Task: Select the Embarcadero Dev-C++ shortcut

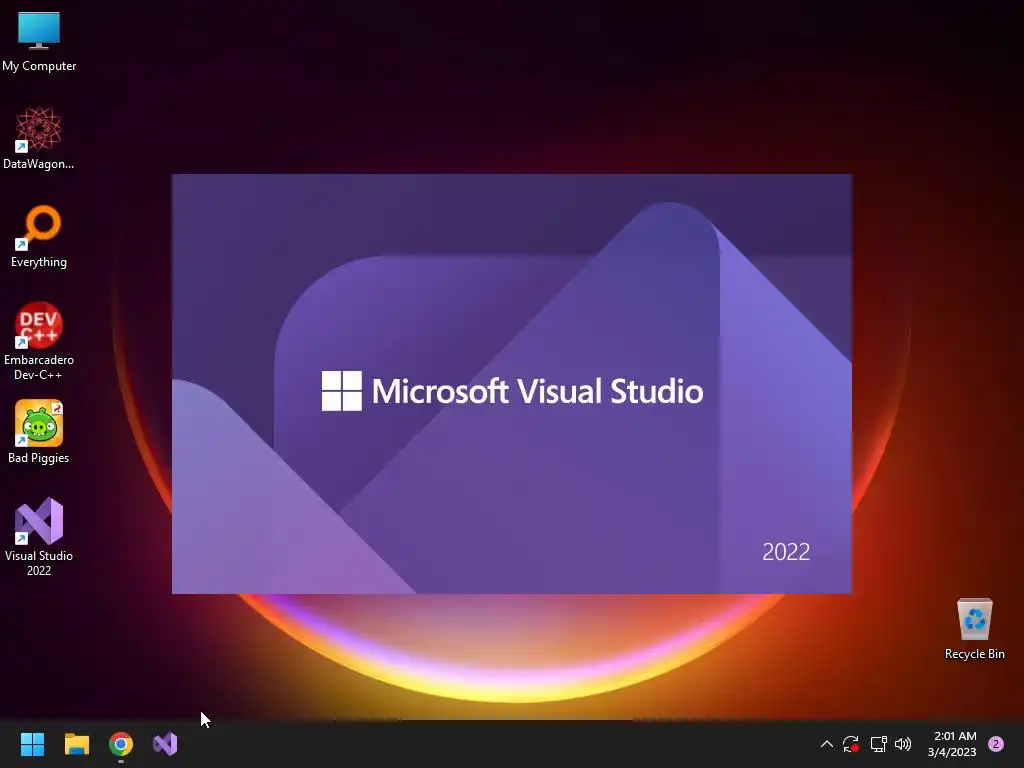Action: (39, 341)
